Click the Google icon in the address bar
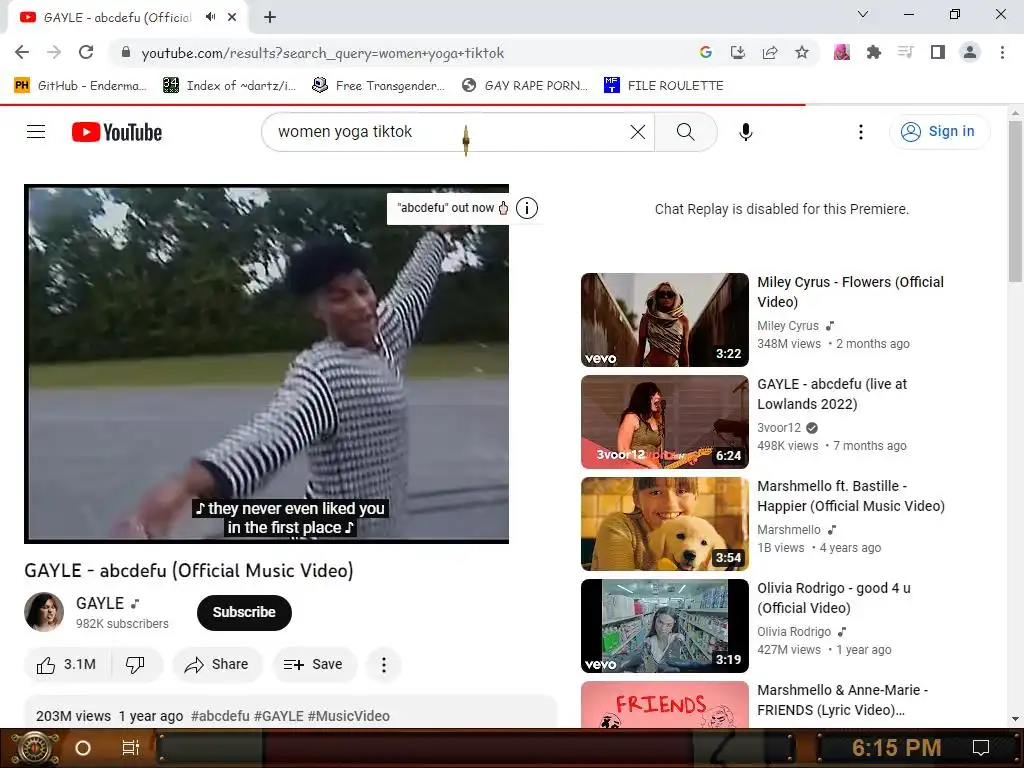Screen dimensions: 1024x768 tap(705, 52)
